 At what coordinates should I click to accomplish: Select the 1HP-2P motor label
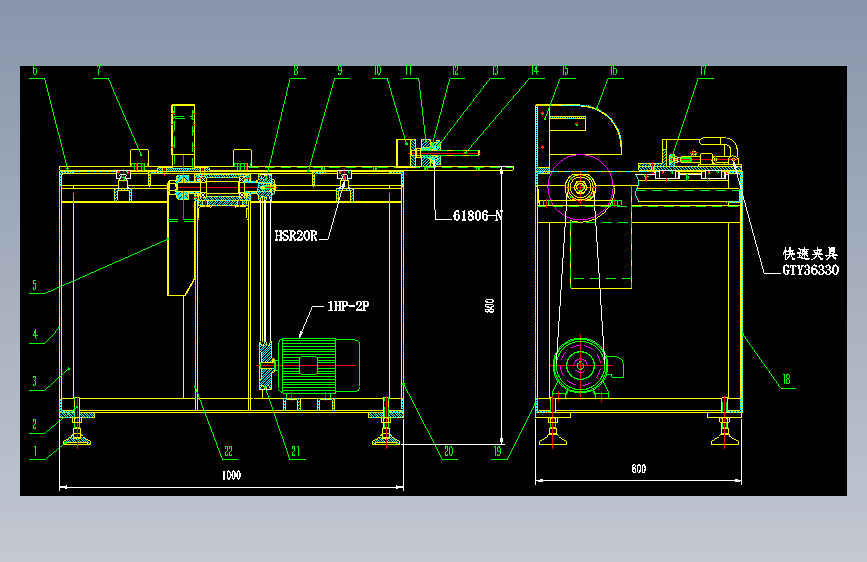[348, 306]
